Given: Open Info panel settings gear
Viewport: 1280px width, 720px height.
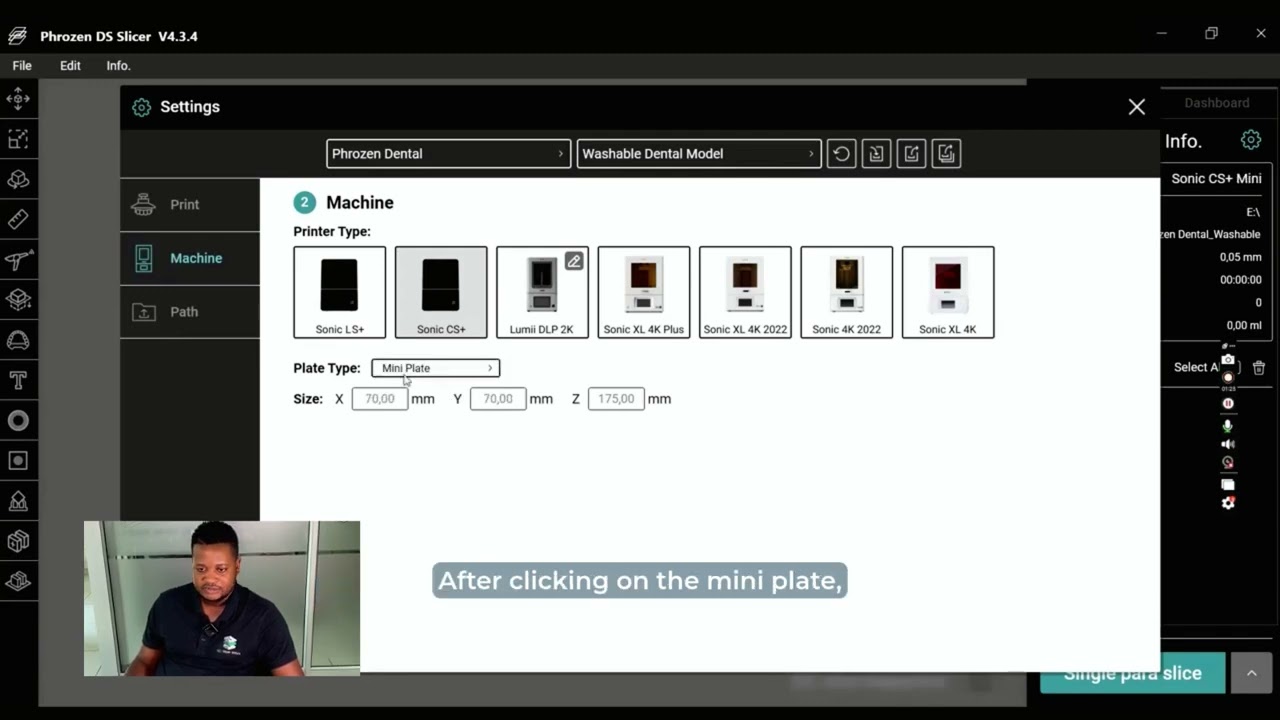Looking at the screenshot, I should click(x=1250, y=140).
